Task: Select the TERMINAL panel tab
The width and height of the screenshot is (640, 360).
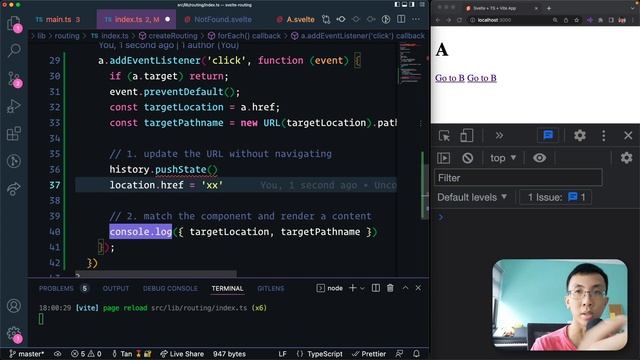Action: [227, 289]
